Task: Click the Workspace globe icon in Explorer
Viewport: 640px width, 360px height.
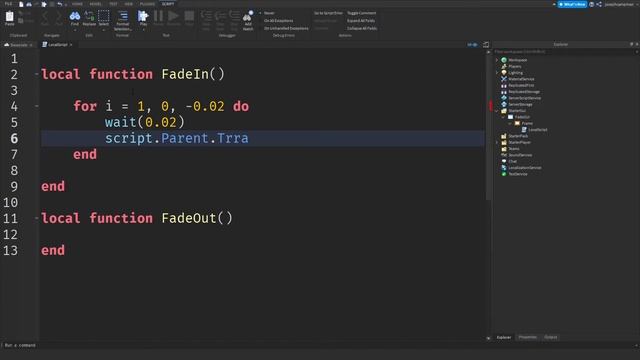Action: (504, 60)
